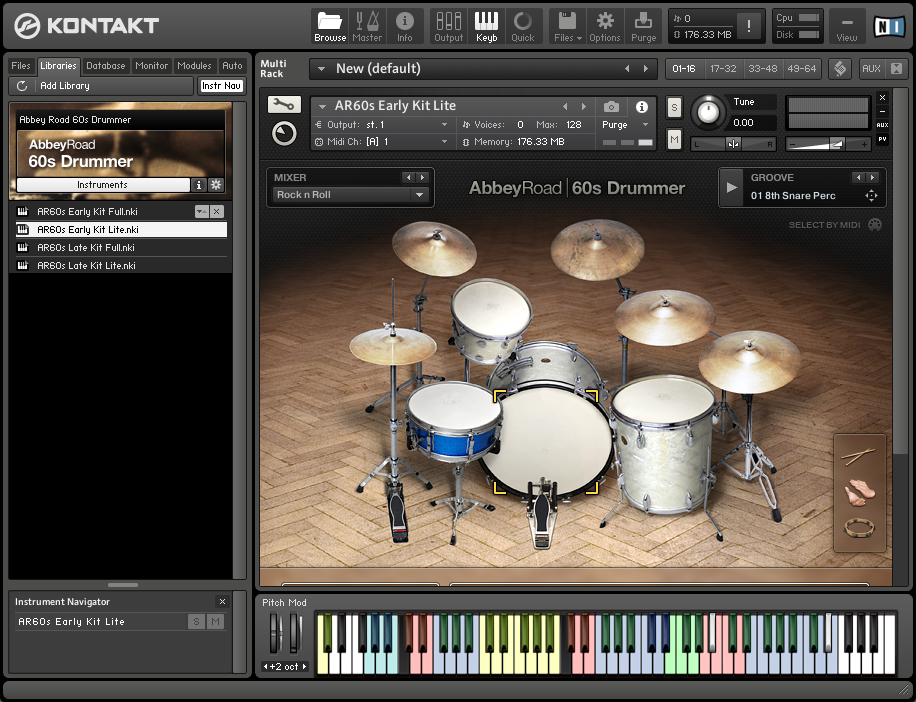Open the global Purge menu

643,26
